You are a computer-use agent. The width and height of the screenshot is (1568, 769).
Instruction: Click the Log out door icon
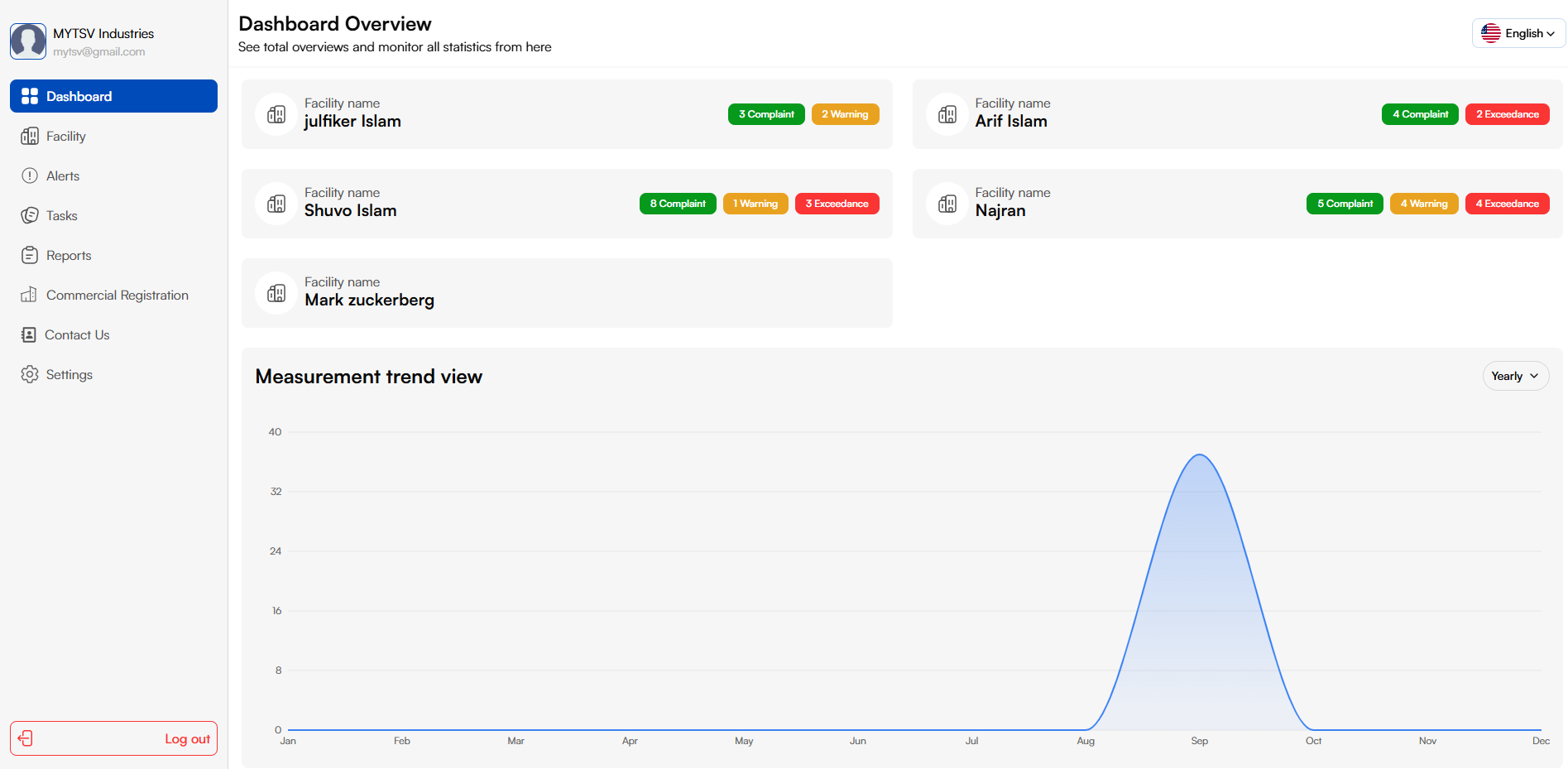click(26, 738)
